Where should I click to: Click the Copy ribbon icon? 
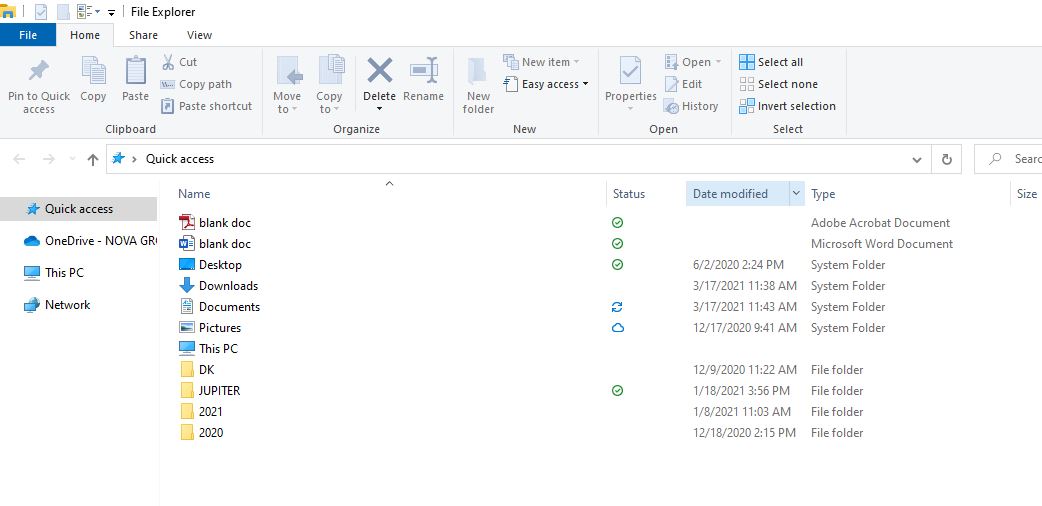click(x=94, y=70)
